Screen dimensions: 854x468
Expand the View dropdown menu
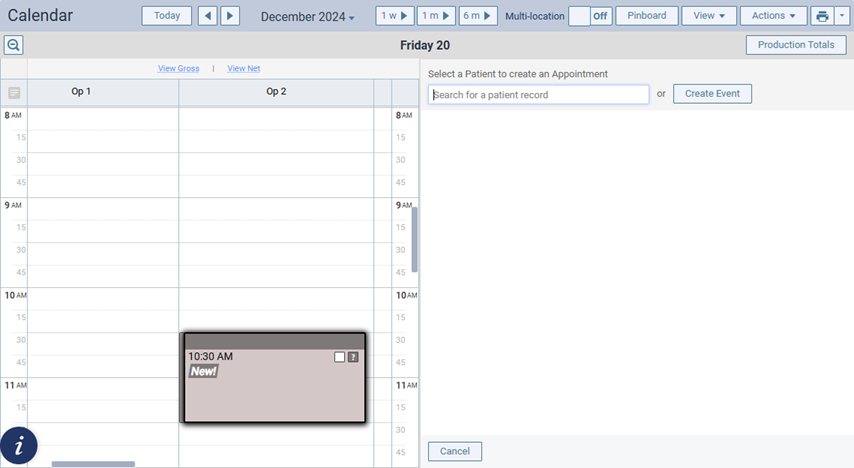point(708,16)
